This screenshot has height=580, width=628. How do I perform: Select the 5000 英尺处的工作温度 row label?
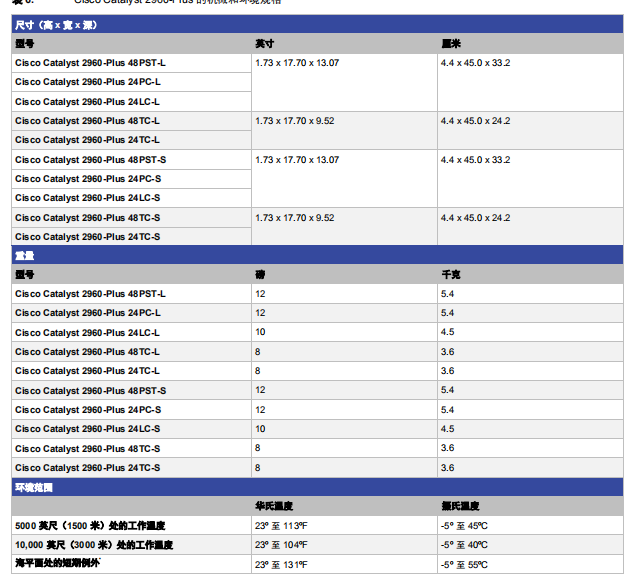[x=90, y=526]
